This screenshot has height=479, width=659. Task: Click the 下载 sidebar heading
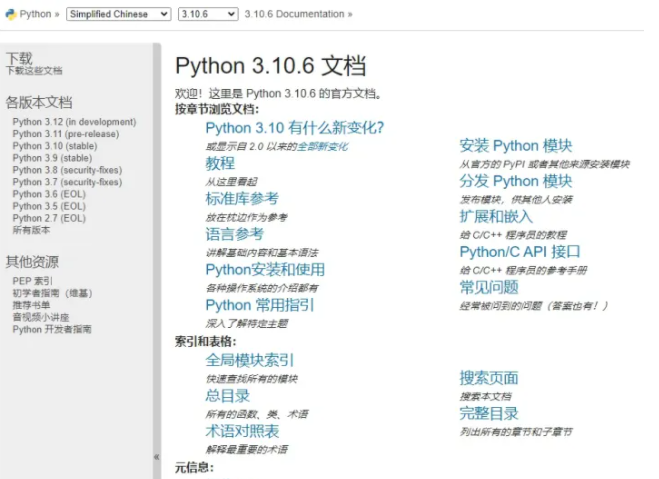point(19,58)
